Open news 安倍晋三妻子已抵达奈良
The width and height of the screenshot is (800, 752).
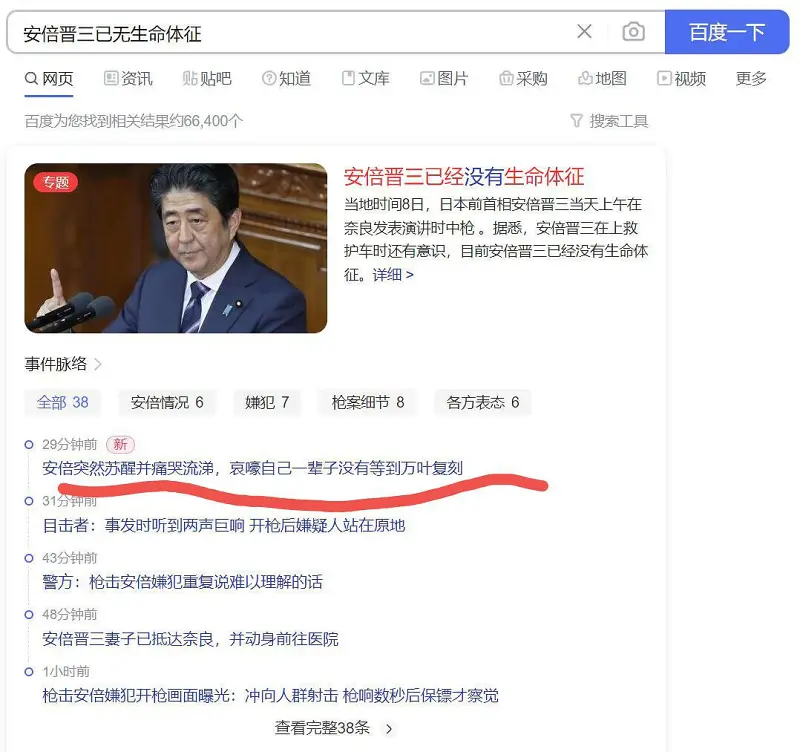[190, 639]
